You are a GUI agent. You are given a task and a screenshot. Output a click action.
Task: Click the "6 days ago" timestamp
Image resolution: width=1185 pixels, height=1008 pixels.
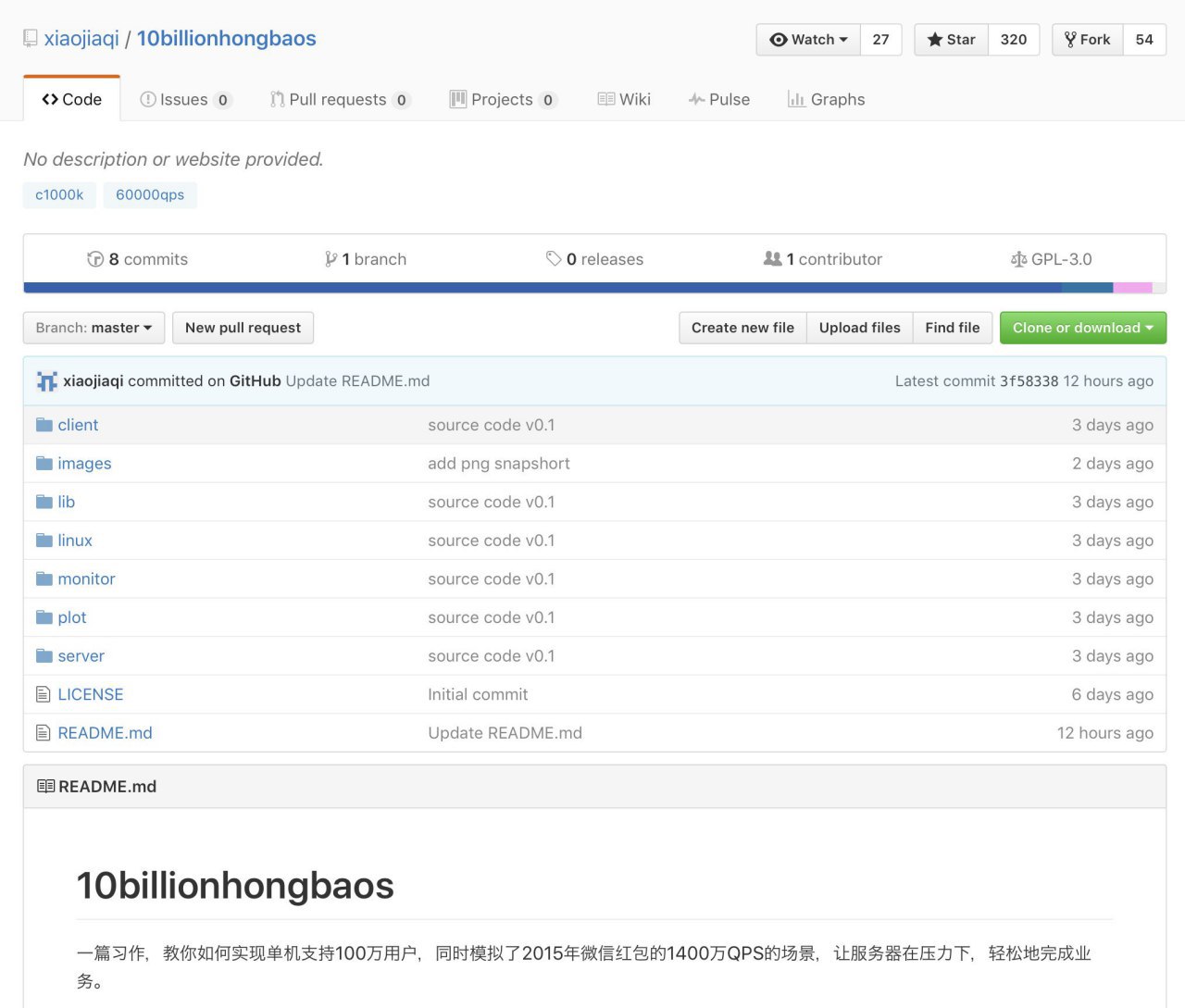pos(1113,694)
